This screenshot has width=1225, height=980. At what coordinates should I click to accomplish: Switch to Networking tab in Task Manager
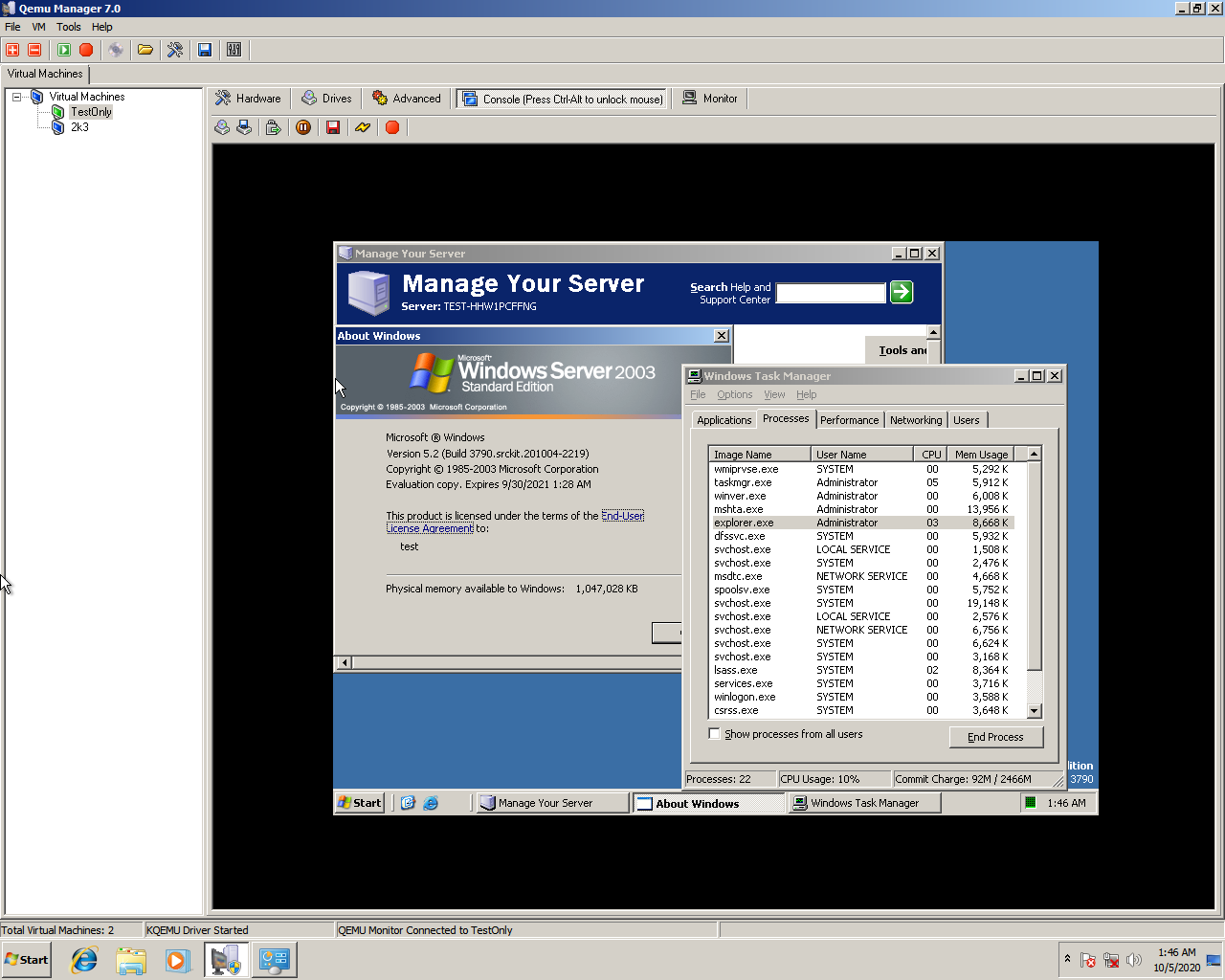point(916,420)
